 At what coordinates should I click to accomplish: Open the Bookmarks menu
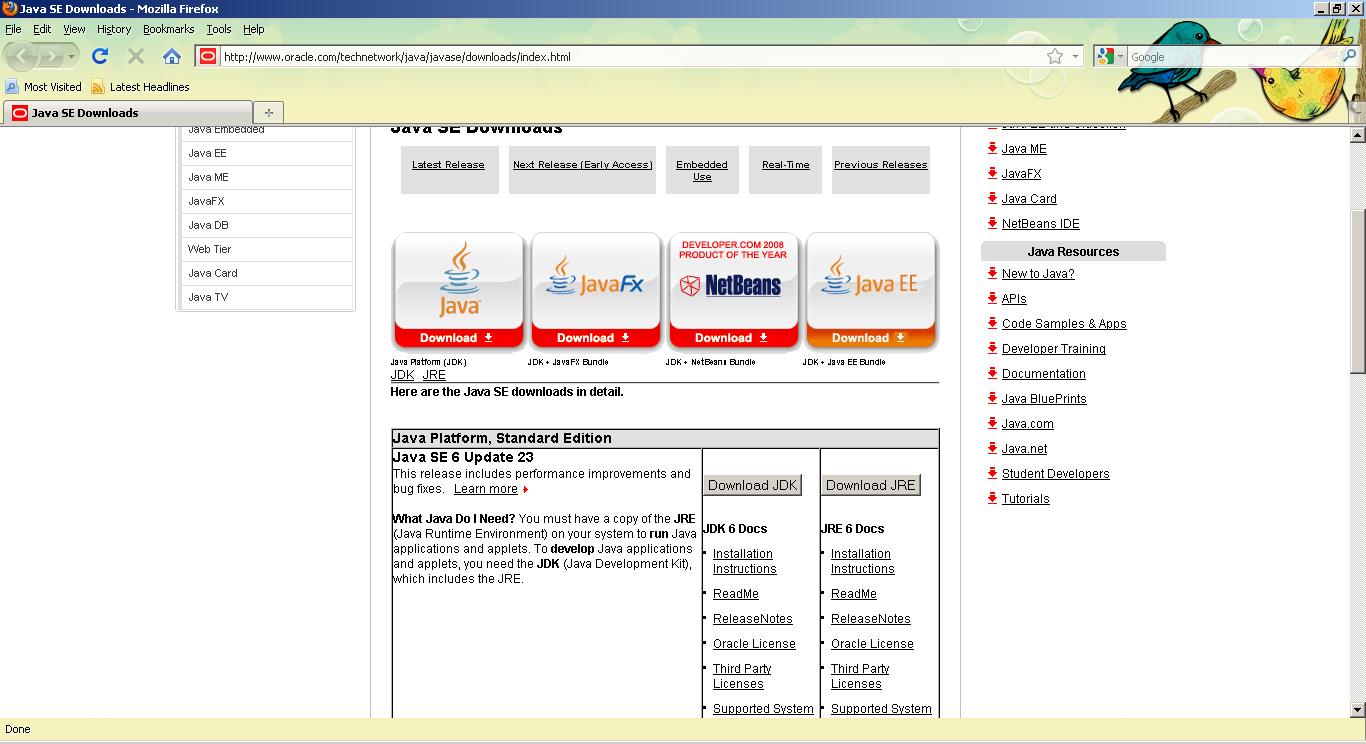point(168,29)
